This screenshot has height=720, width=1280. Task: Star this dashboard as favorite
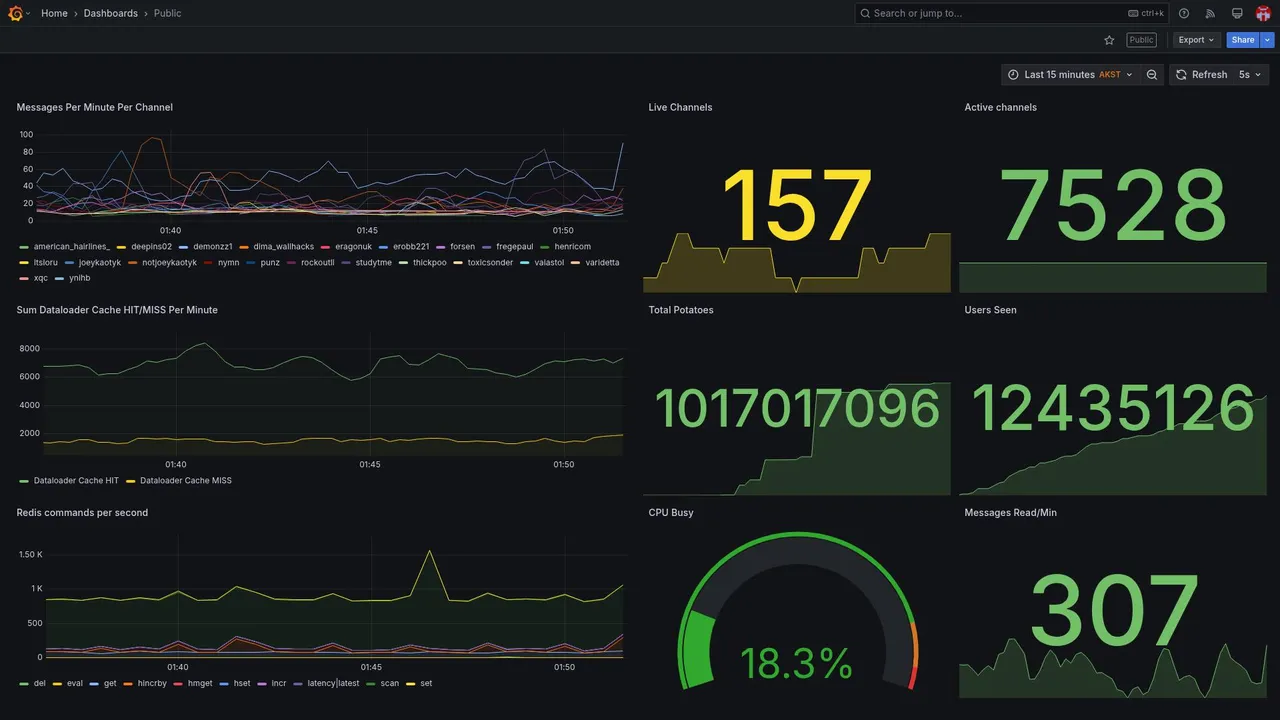(1109, 40)
